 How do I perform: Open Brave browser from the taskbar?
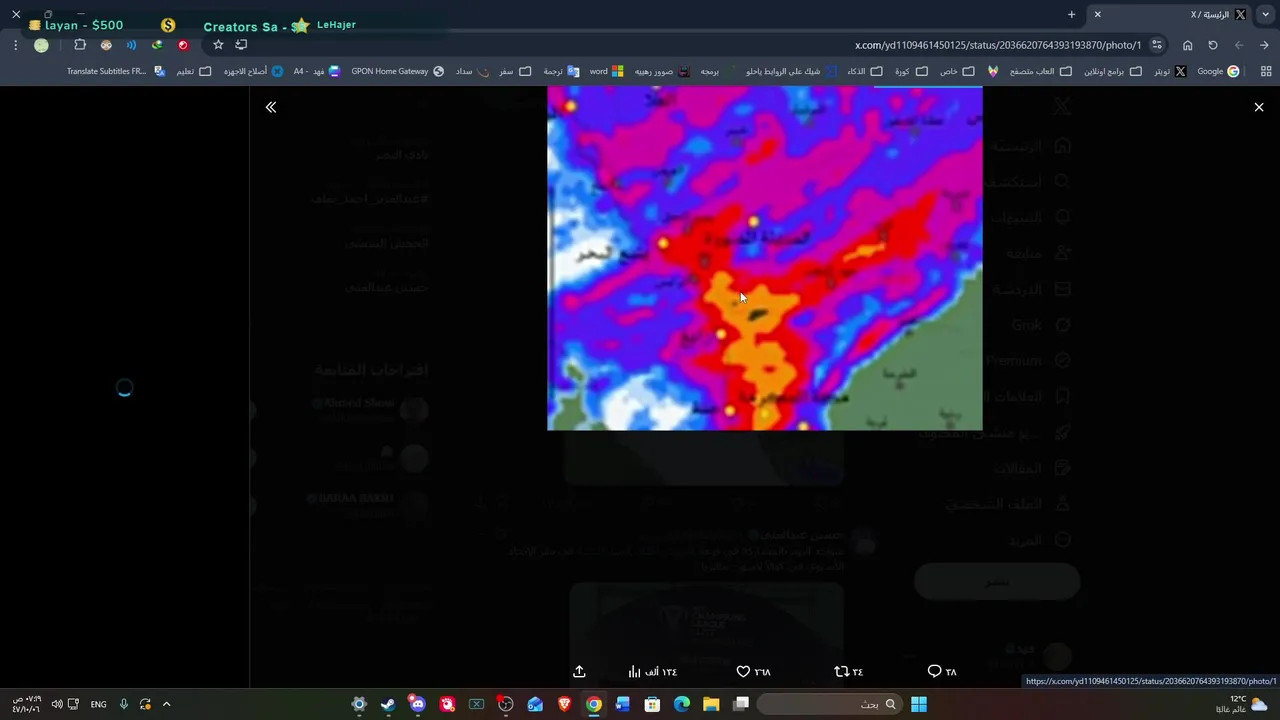click(565, 704)
